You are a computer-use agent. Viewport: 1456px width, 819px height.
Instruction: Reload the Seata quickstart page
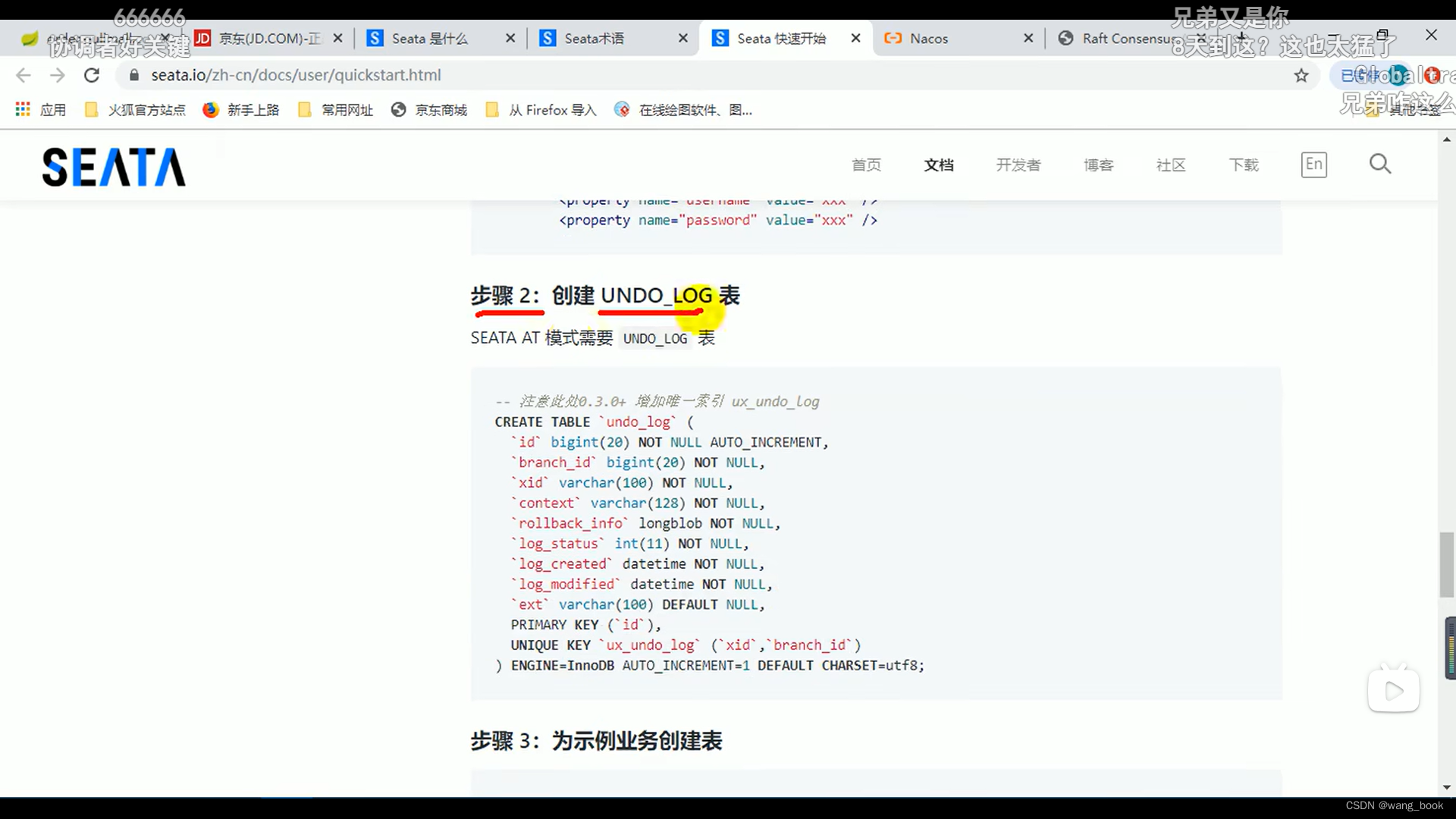point(92,75)
